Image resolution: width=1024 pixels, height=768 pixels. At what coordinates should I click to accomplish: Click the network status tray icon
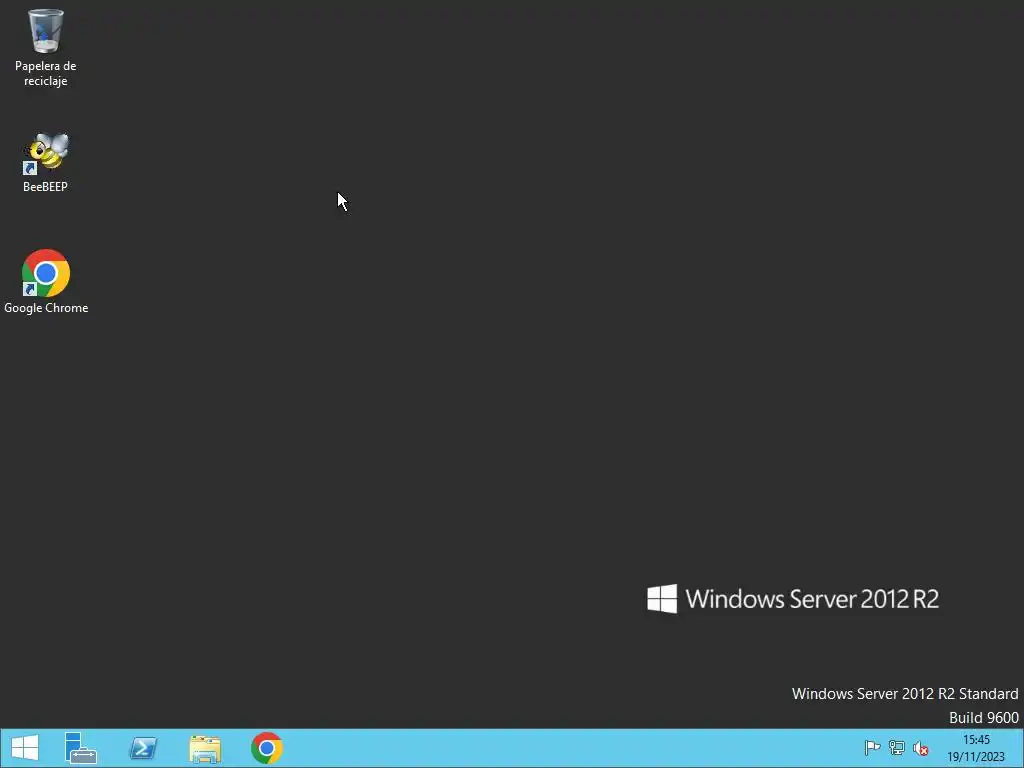click(x=897, y=748)
